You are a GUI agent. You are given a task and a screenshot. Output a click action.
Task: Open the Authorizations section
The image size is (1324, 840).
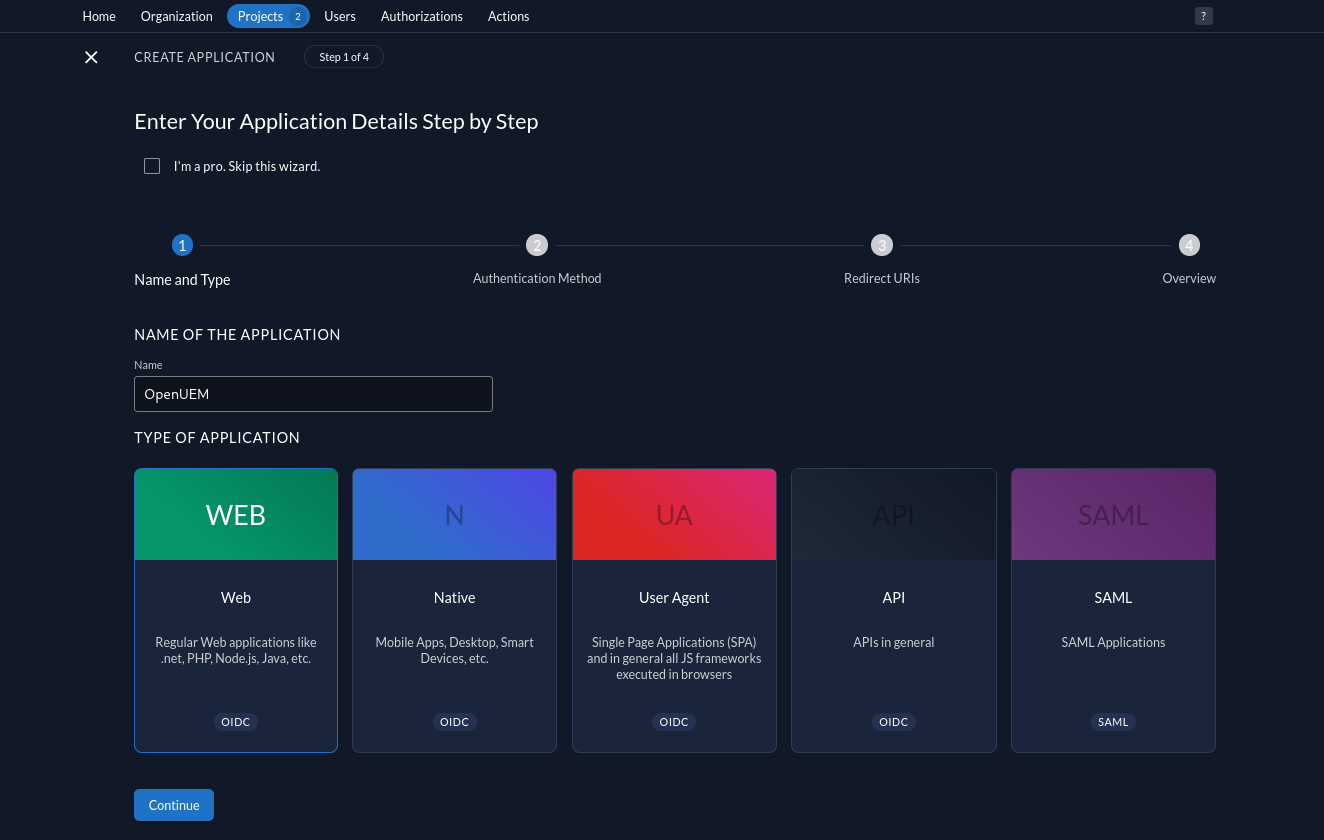(x=421, y=16)
